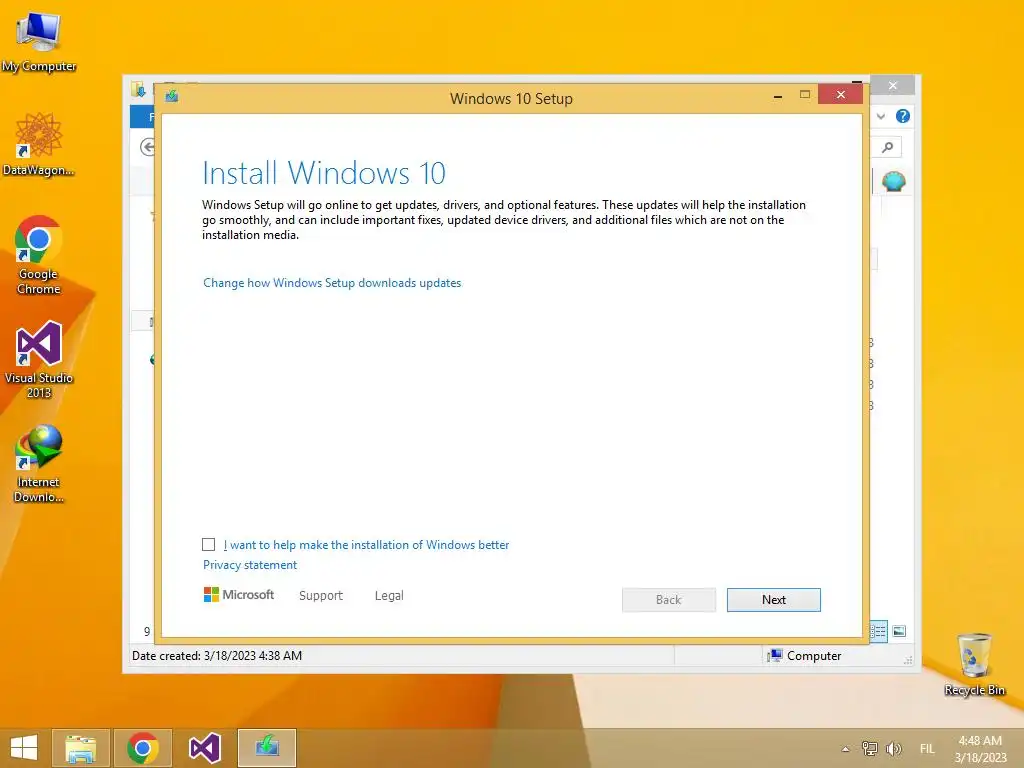Click Windows 10 Setup title bar icon

tap(172, 97)
